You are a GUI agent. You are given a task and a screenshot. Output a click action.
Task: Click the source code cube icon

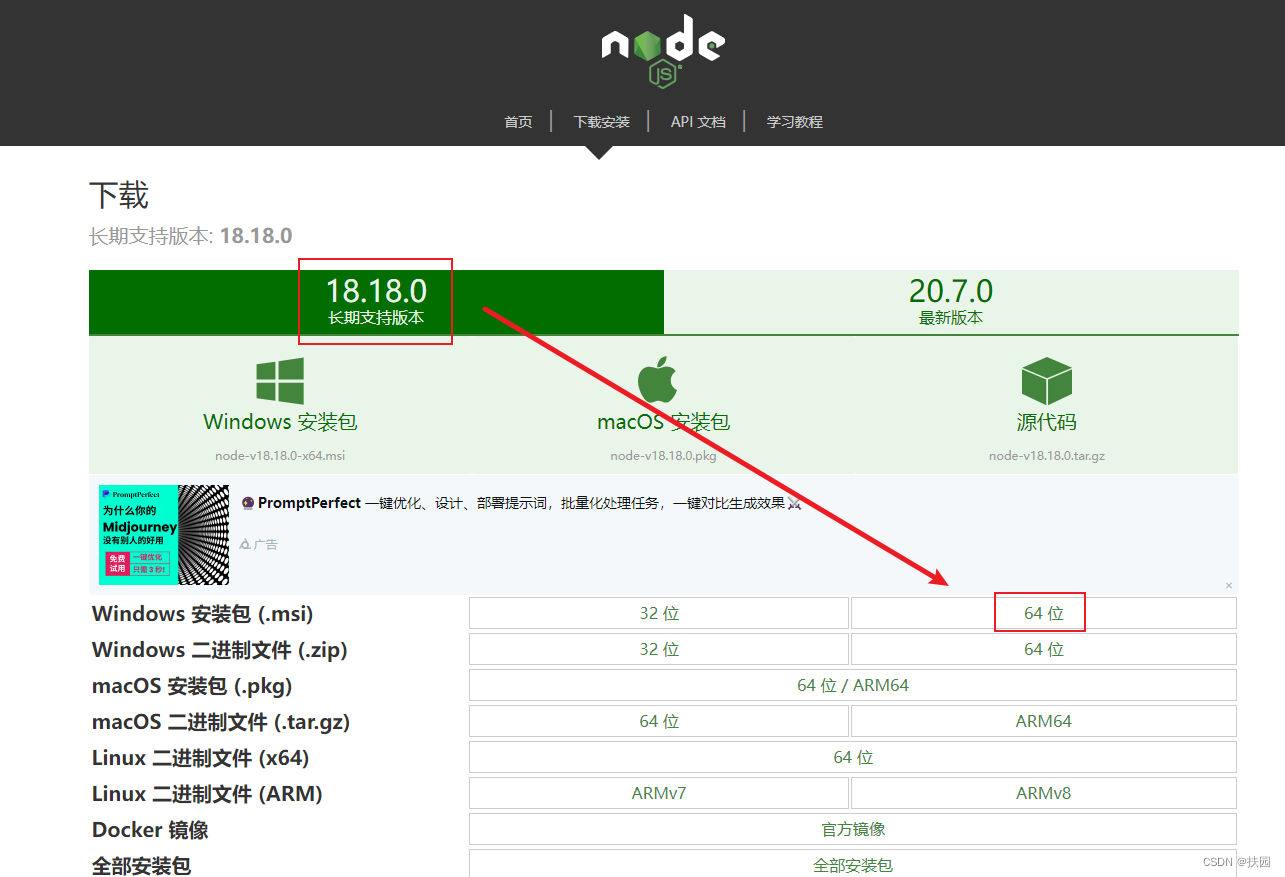pyautogui.click(x=1047, y=381)
